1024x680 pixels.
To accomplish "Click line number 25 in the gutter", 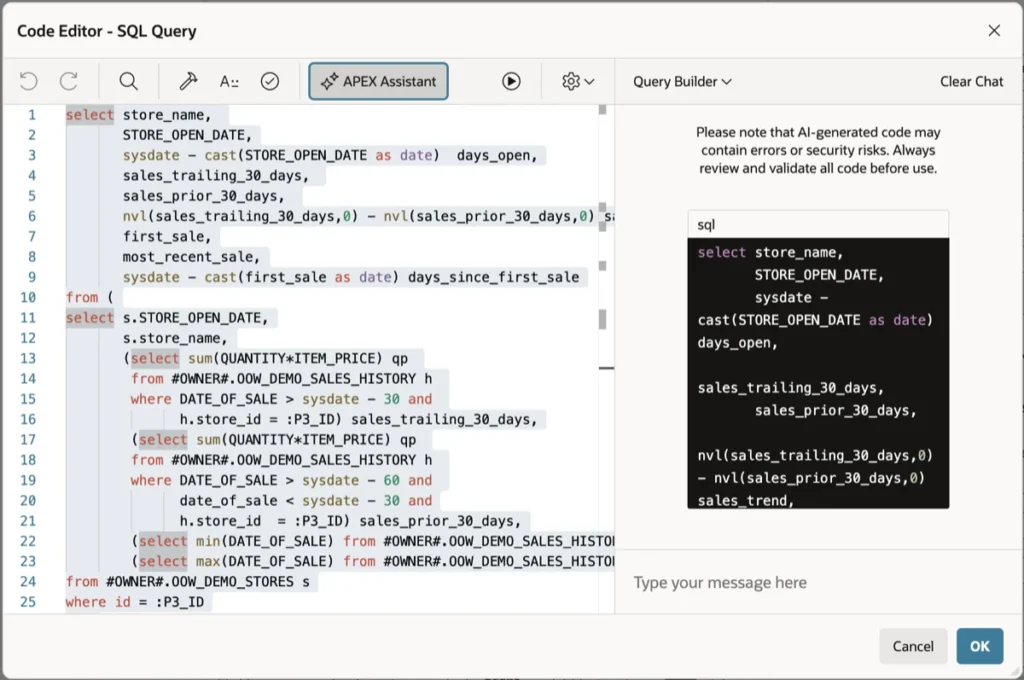I will coord(28,602).
